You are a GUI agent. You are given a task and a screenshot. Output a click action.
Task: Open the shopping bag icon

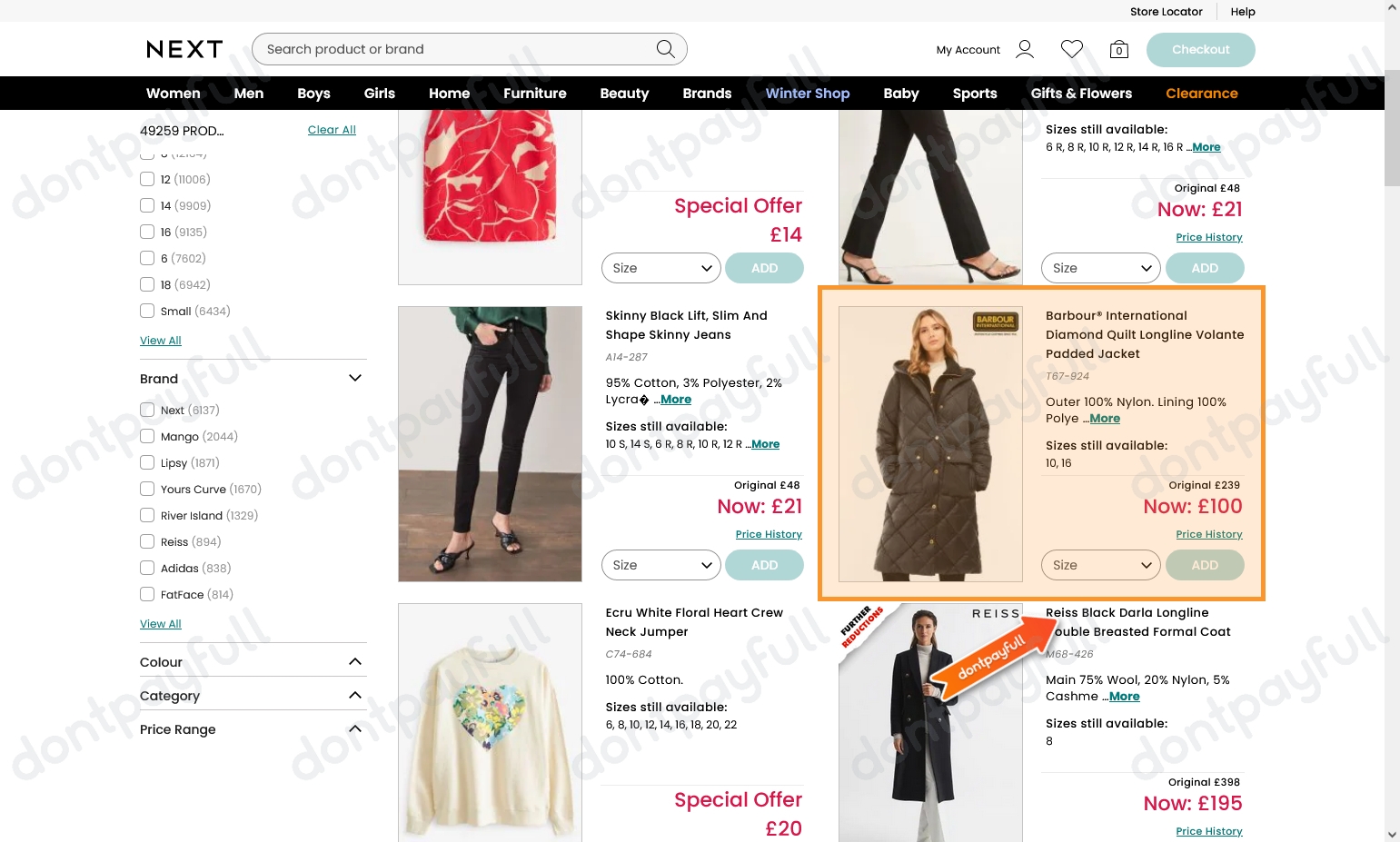pos(1119,49)
